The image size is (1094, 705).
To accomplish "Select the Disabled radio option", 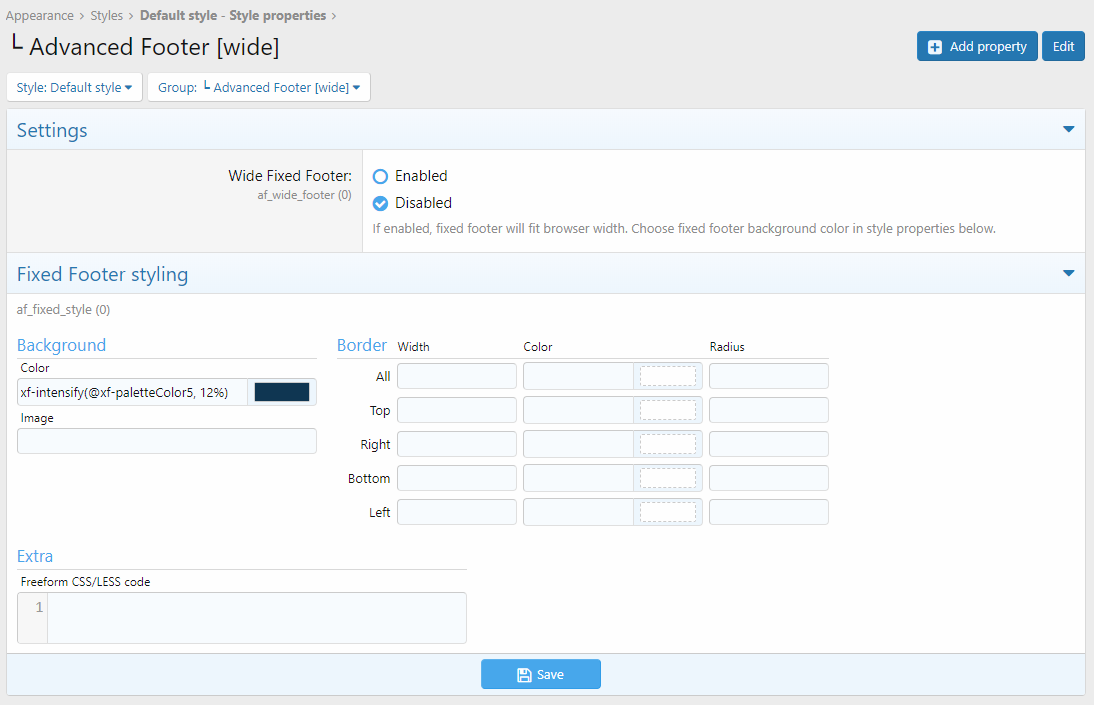I will (380, 204).
